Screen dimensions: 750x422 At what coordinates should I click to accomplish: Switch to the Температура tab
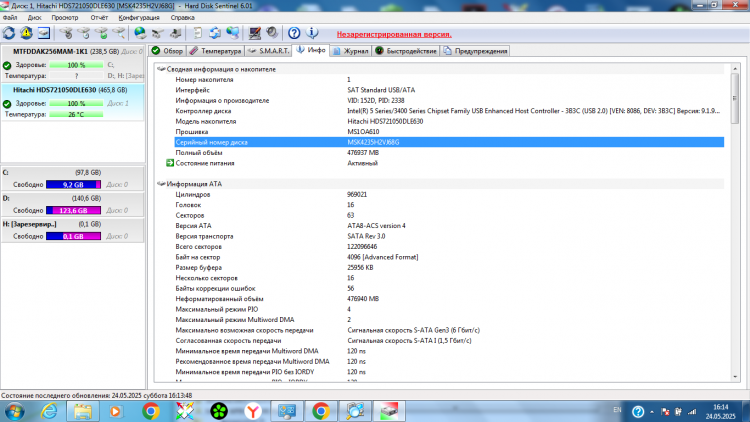[215, 51]
